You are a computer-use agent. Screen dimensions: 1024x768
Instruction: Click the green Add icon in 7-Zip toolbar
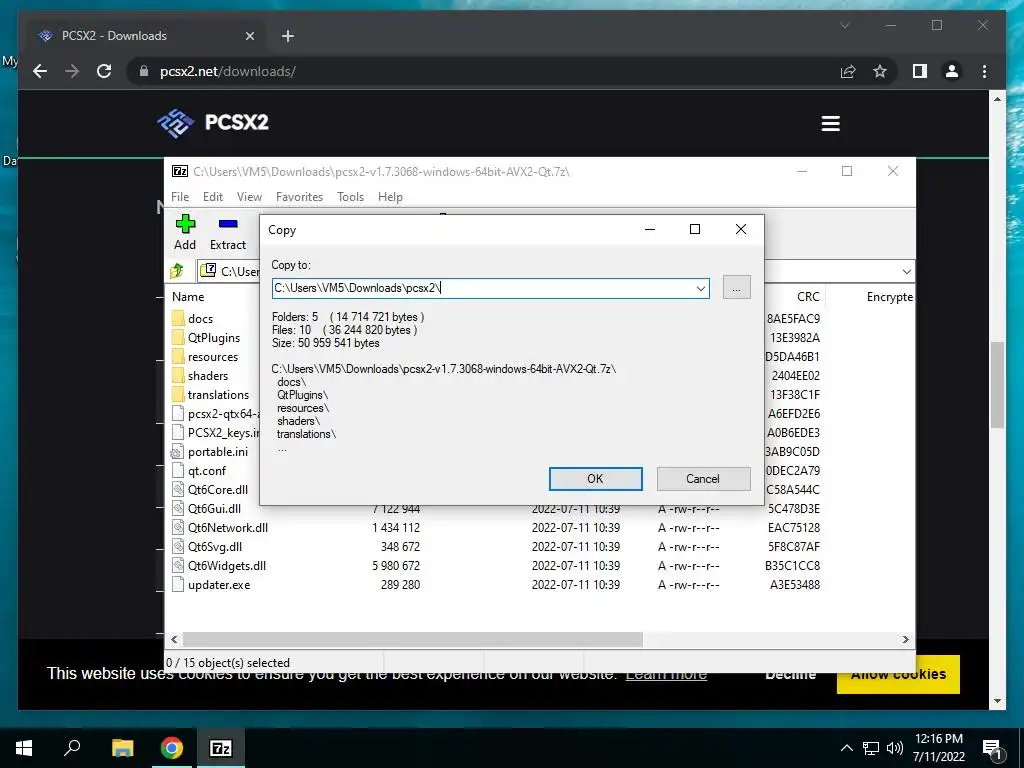click(185, 224)
